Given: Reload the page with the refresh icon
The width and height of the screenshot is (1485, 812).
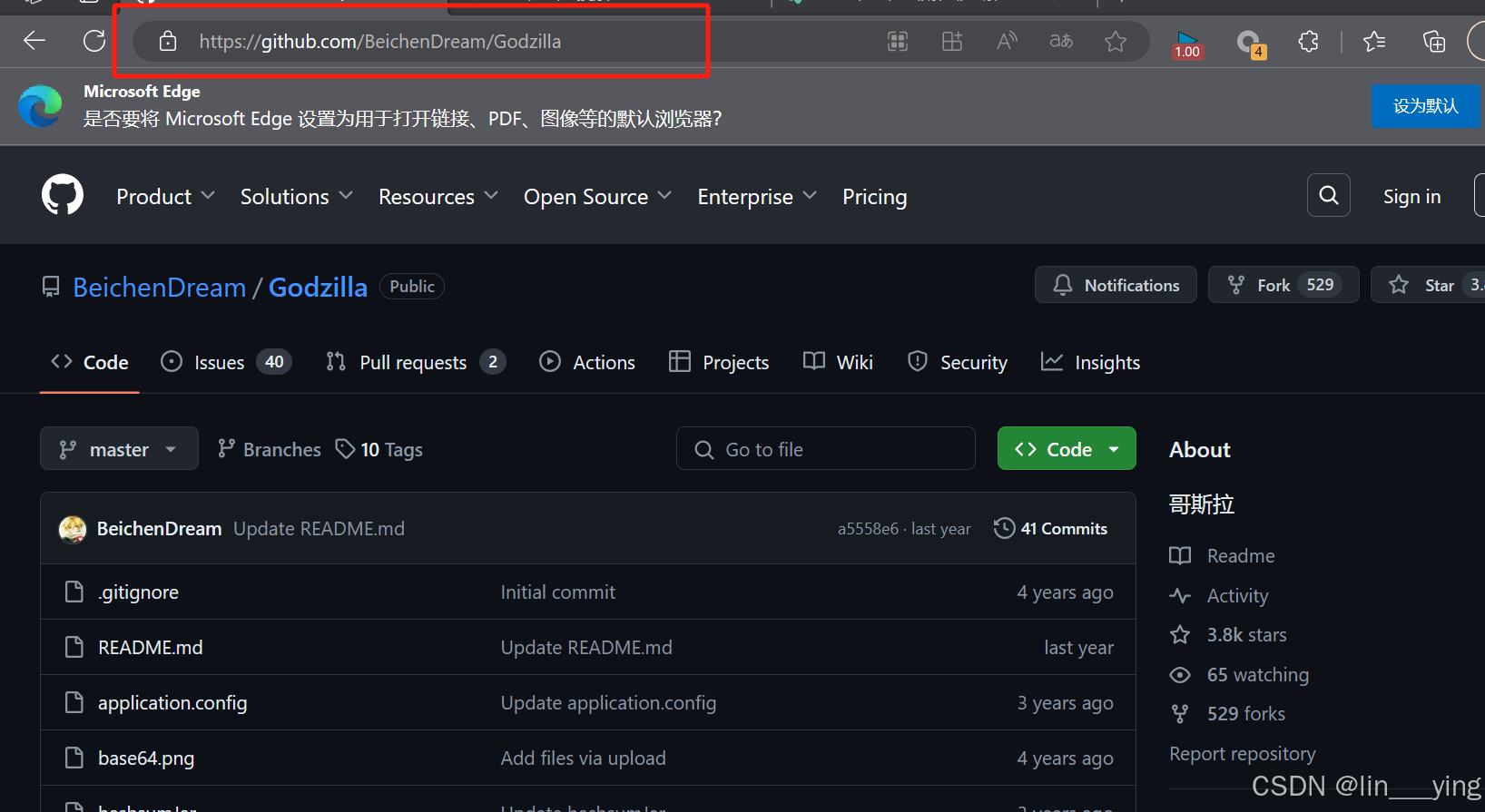Looking at the screenshot, I should [94, 41].
